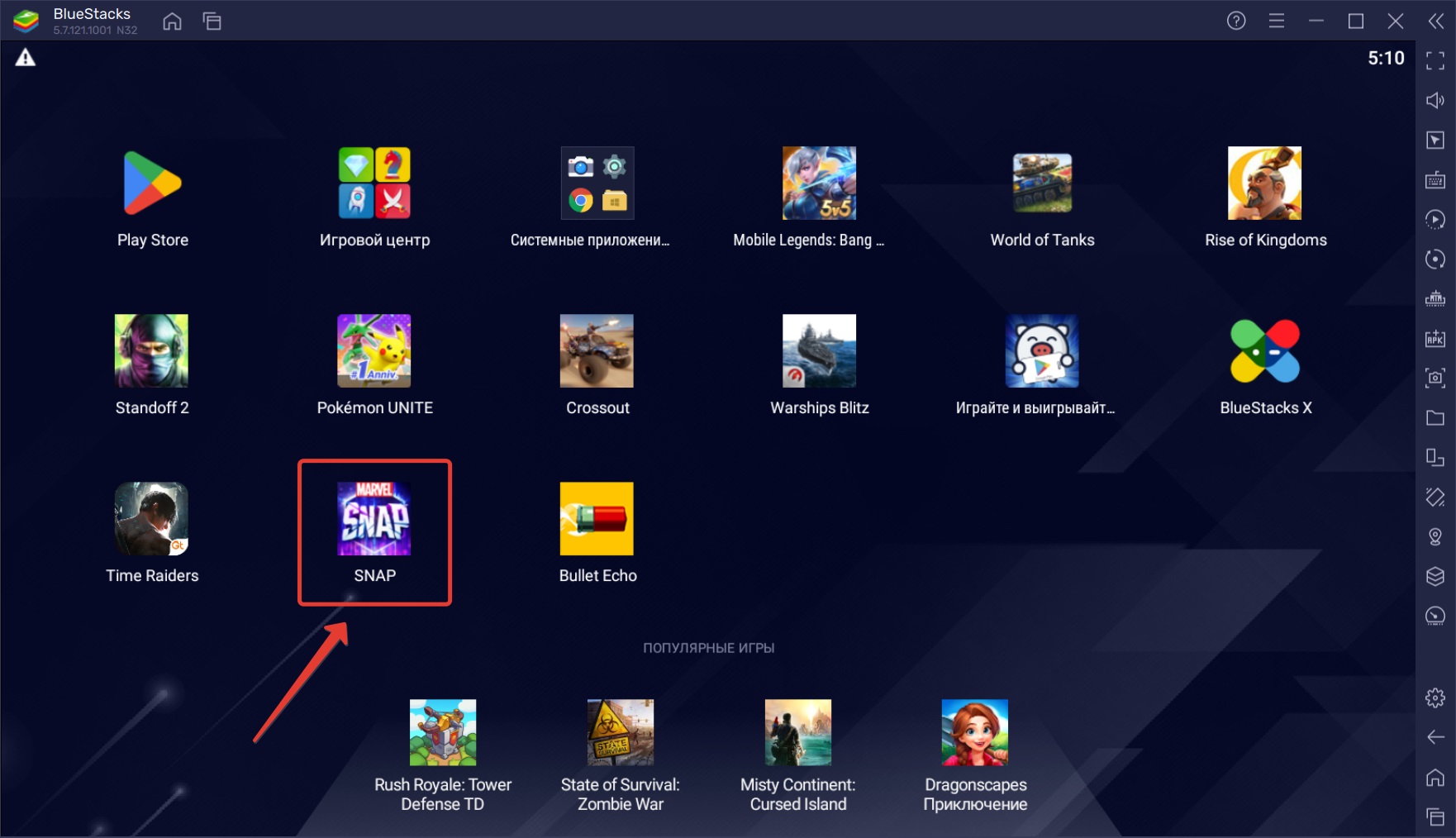Open the set location pin icon
The height and width of the screenshot is (838, 1456).
pyautogui.click(x=1435, y=536)
